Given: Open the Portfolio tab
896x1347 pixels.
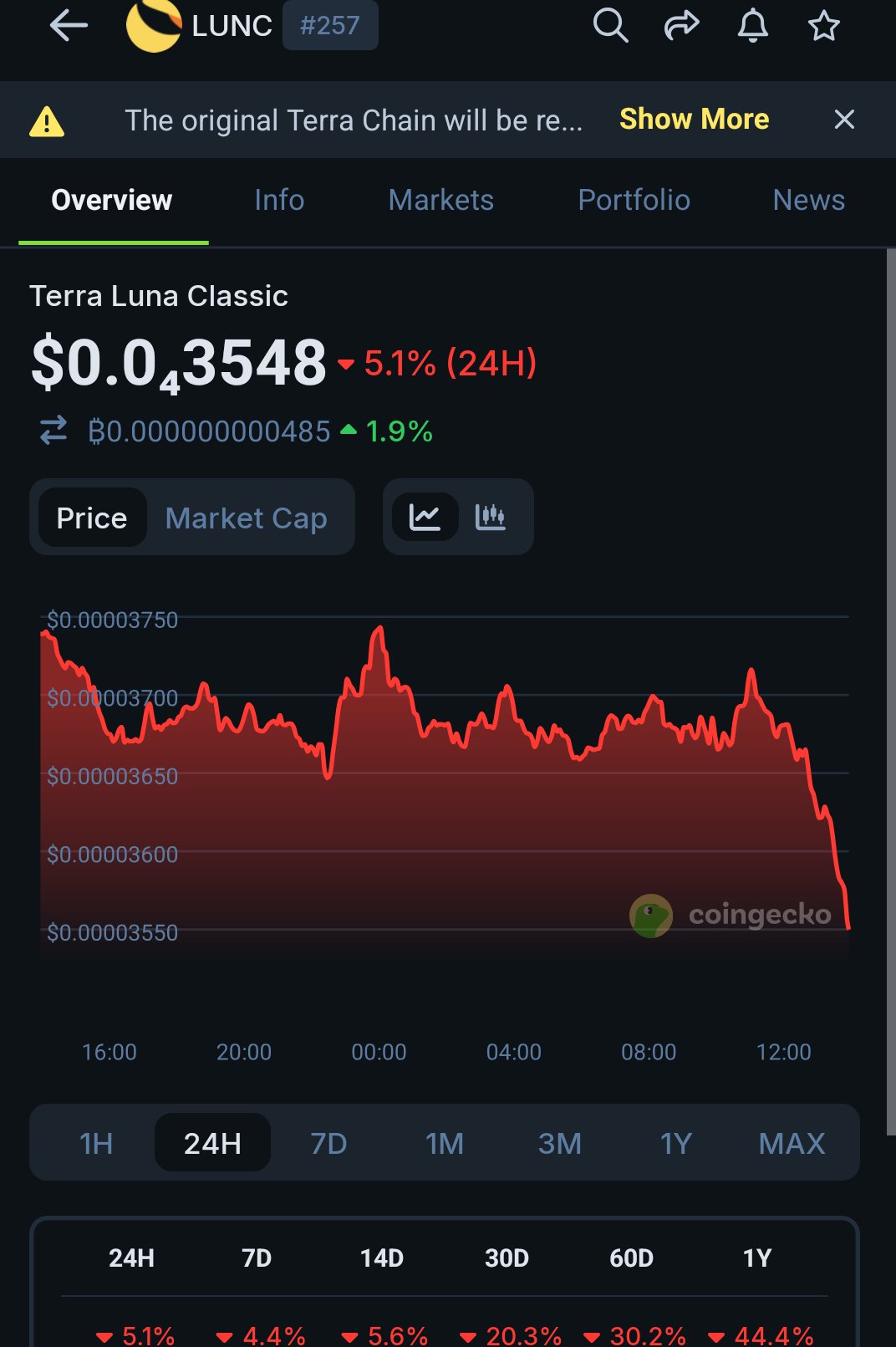Looking at the screenshot, I should [x=634, y=201].
